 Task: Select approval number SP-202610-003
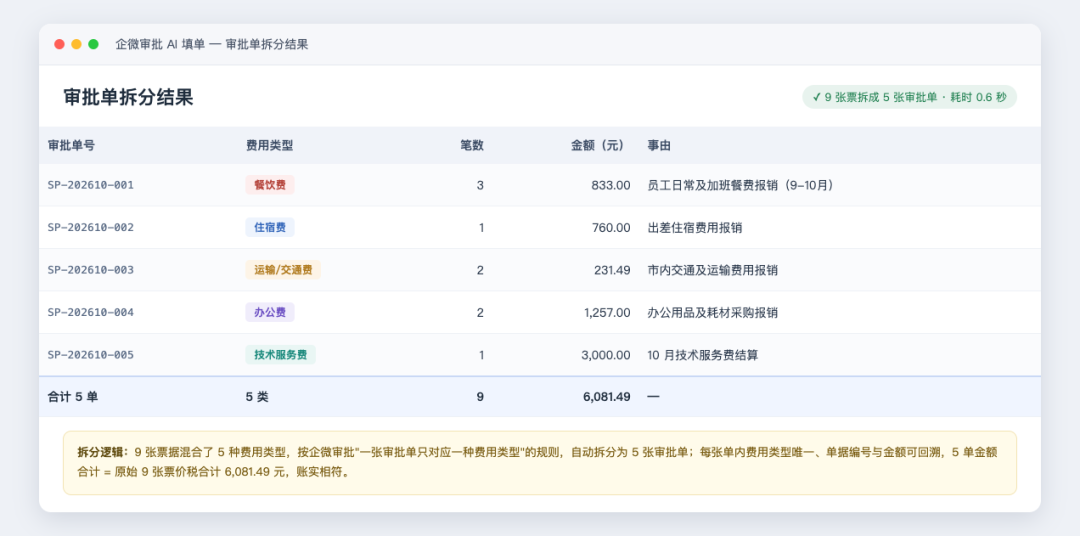(91, 270)
